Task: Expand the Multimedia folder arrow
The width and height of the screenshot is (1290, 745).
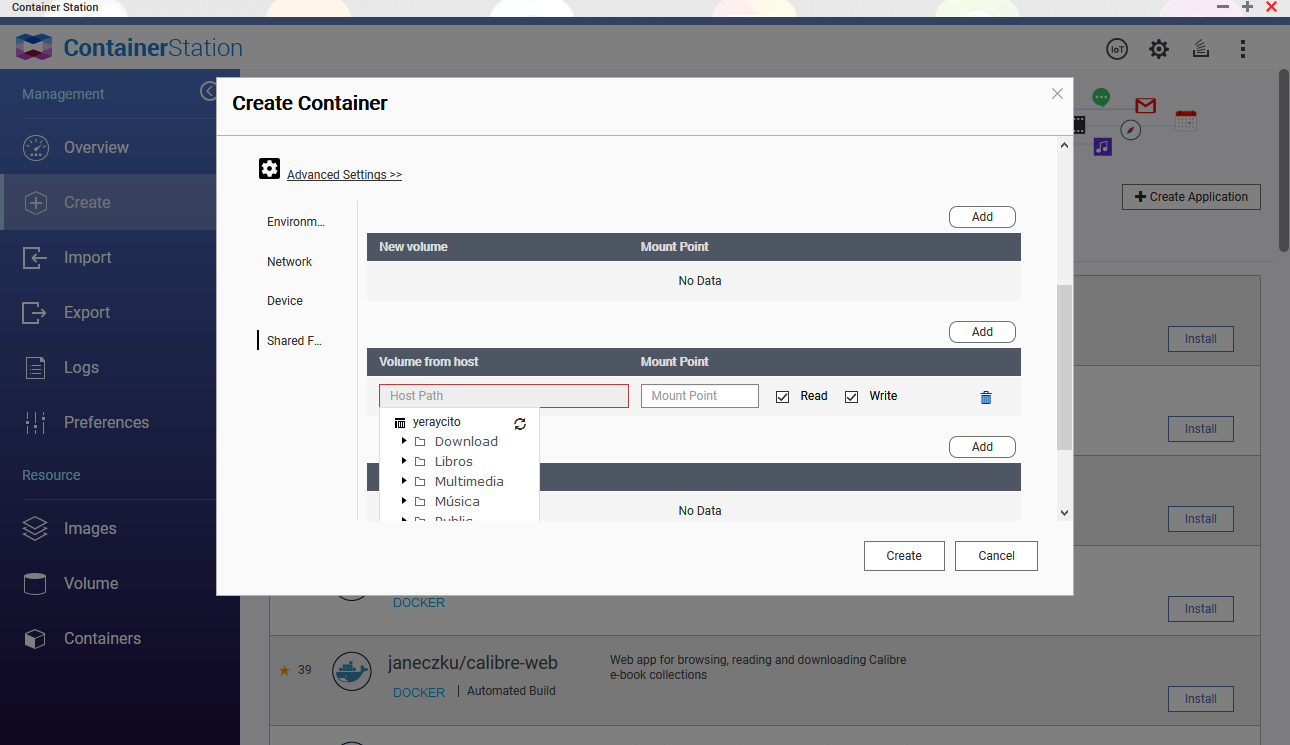Action: pos(404,481)
